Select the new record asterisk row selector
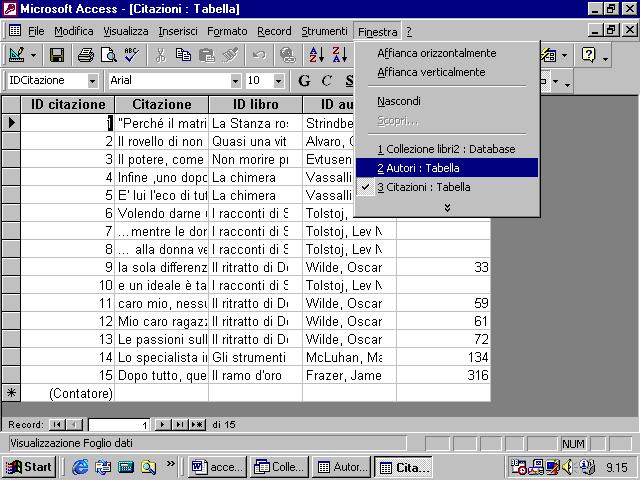The width and height of the screenshot is (640, 480). [11, 393]
